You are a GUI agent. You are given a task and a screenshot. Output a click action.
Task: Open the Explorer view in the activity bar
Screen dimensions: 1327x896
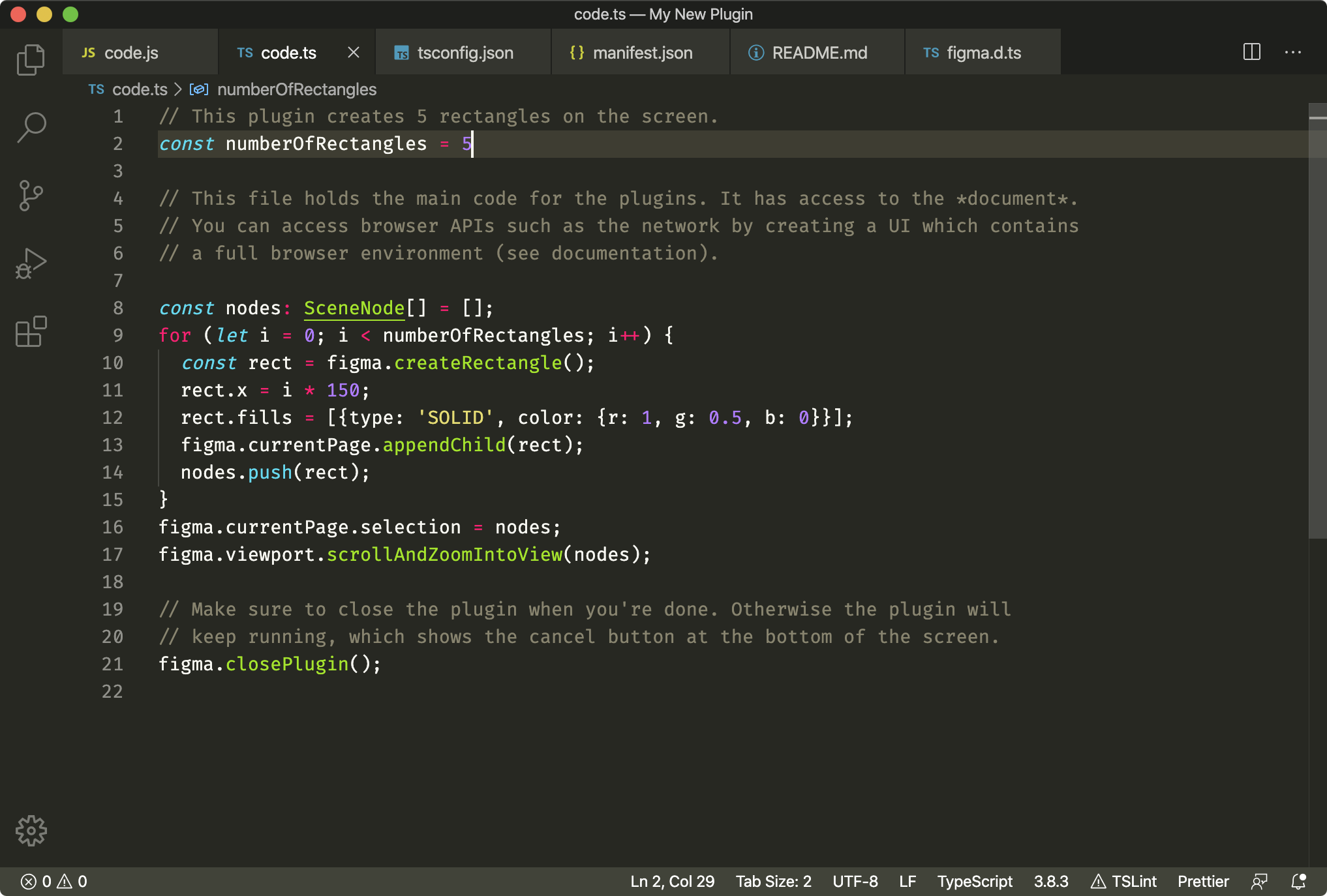click(31, 59)
